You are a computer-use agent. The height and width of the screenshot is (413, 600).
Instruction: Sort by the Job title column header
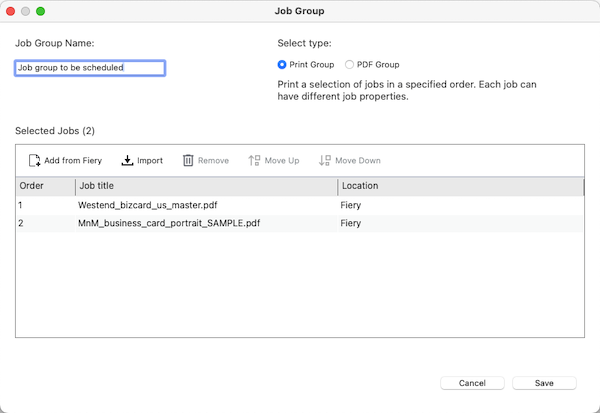click(205, 186)
